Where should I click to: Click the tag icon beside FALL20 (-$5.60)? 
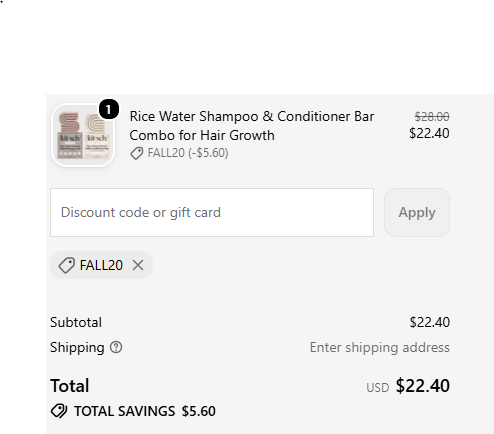click(x=136, y=153)
